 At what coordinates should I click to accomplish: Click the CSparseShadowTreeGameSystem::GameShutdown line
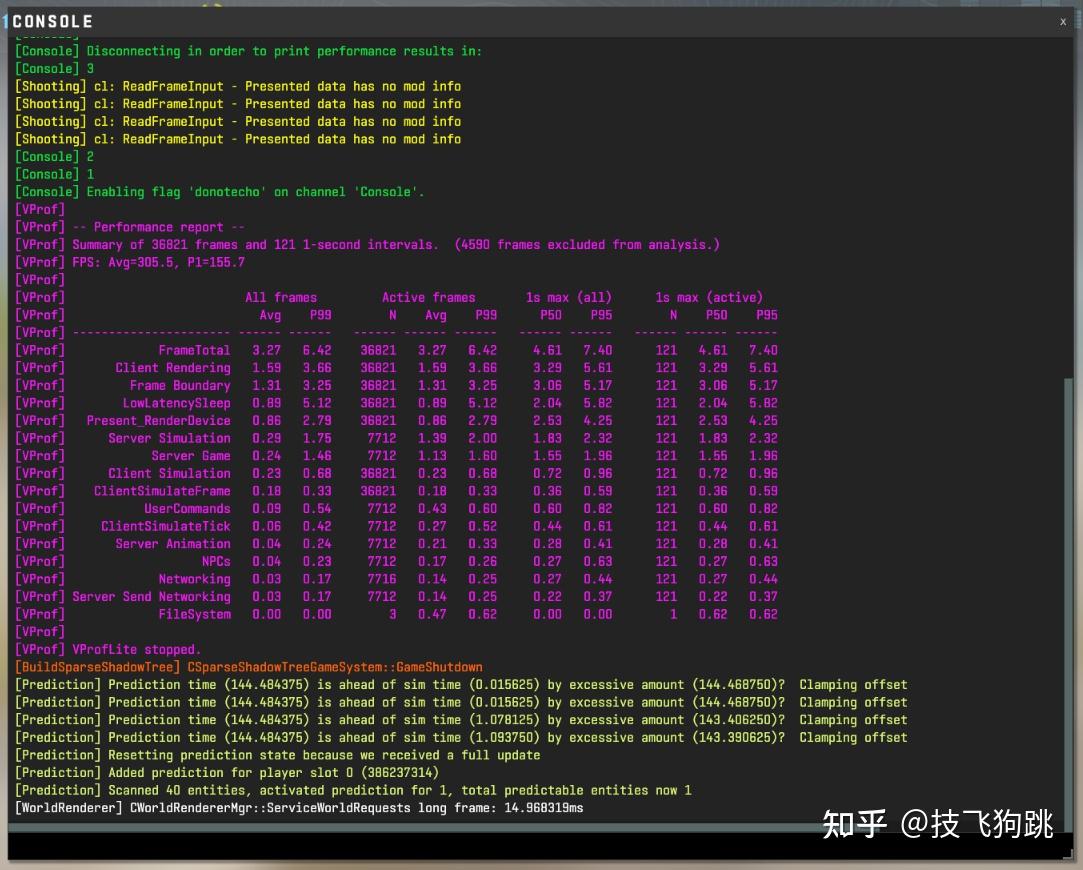coord(249,667)
